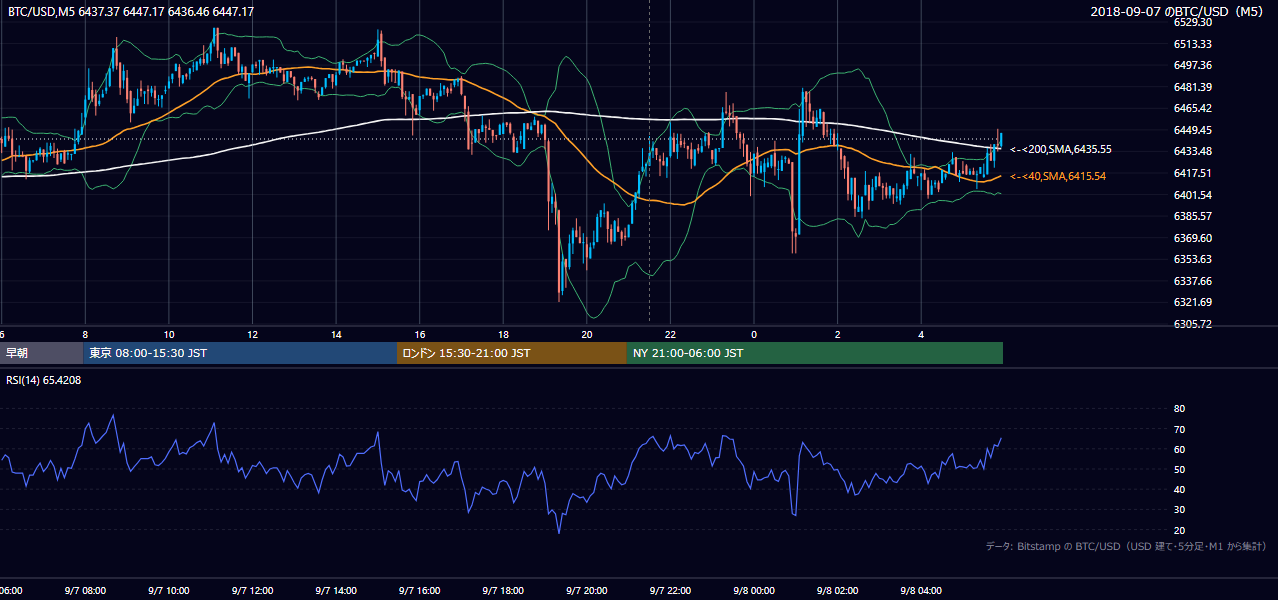Viewport: 1278px width, 600px height.
Task: Click the 9/7 20:00 date label
Action: click(587, 591)
